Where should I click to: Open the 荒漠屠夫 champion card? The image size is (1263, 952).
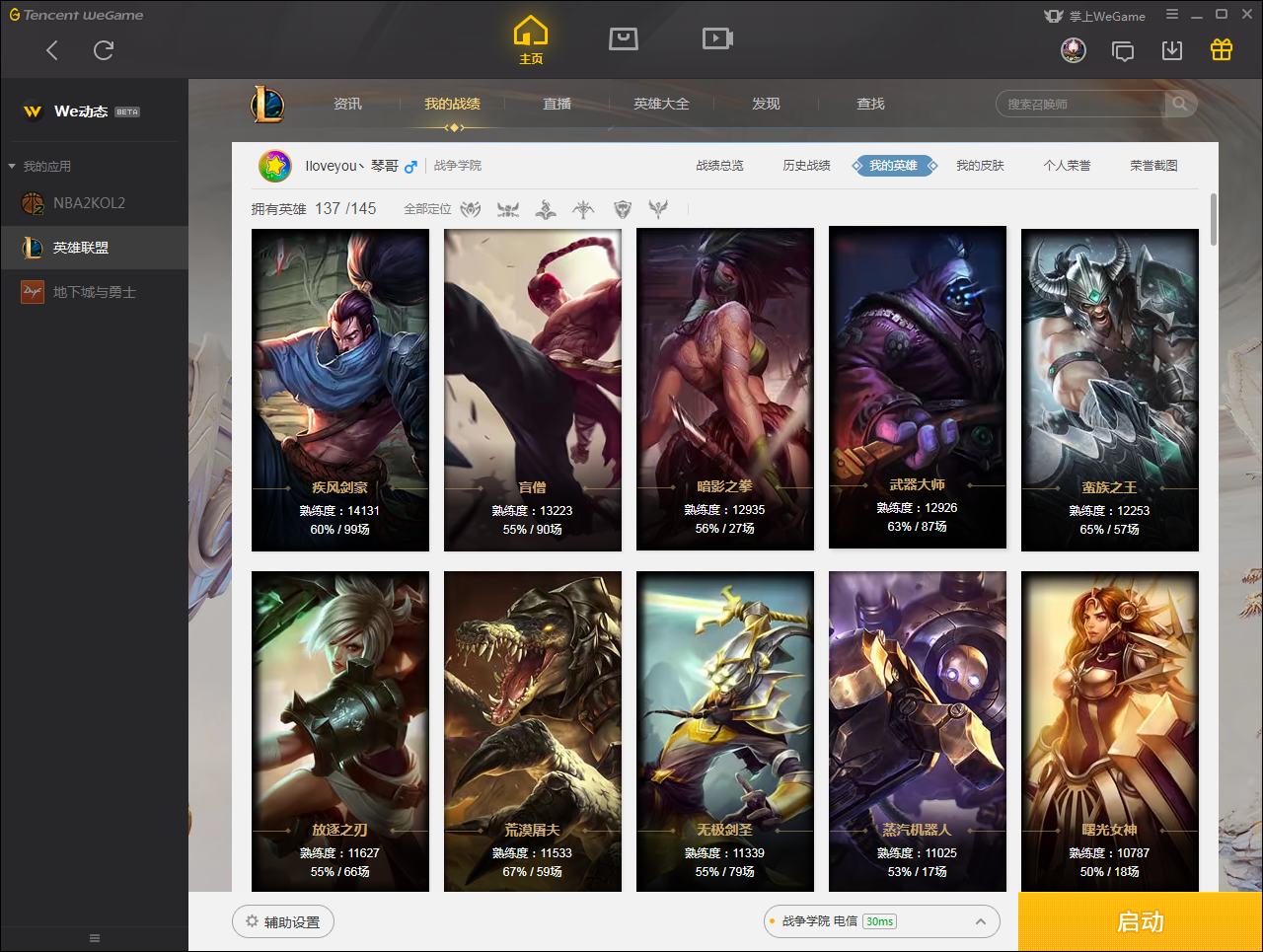(533, 731)
